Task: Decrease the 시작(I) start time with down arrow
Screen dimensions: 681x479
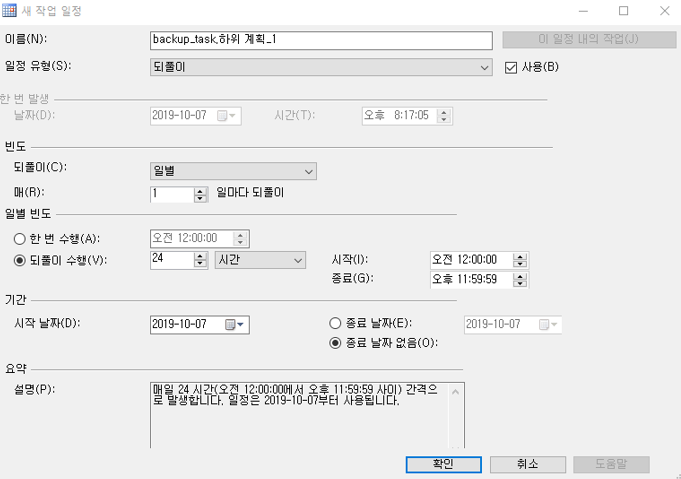Action: [519, 264]
